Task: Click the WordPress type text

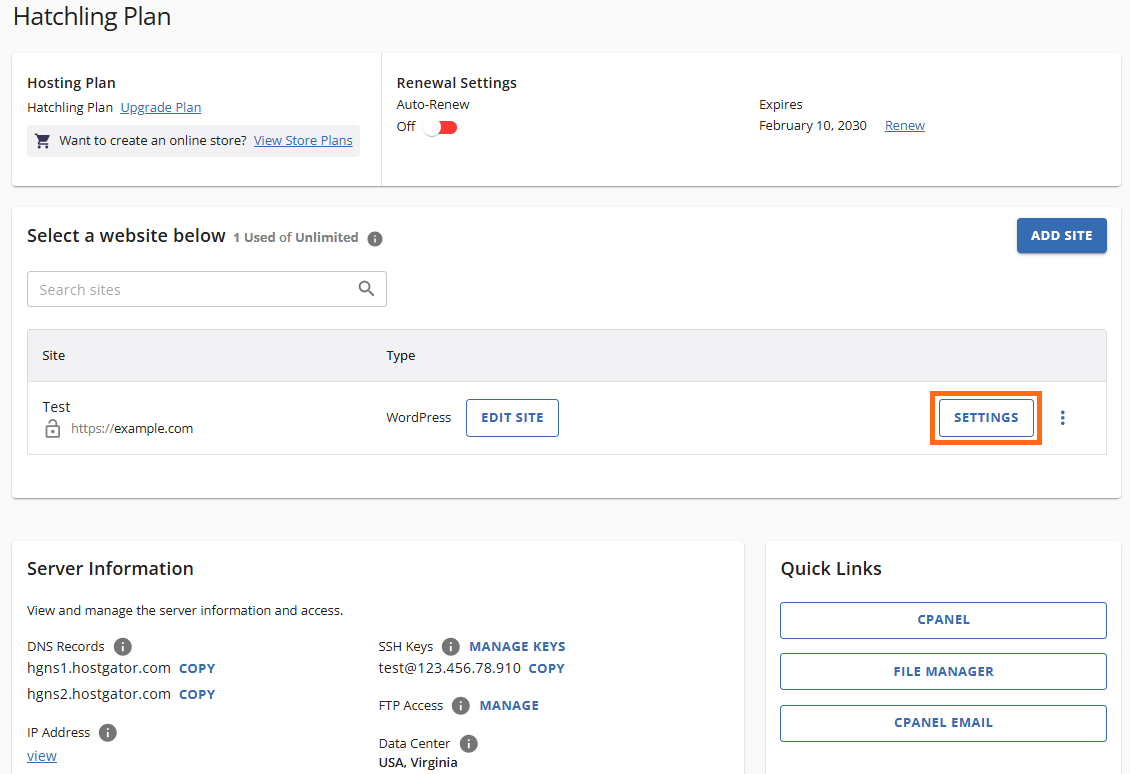Action: click(419, 418)
